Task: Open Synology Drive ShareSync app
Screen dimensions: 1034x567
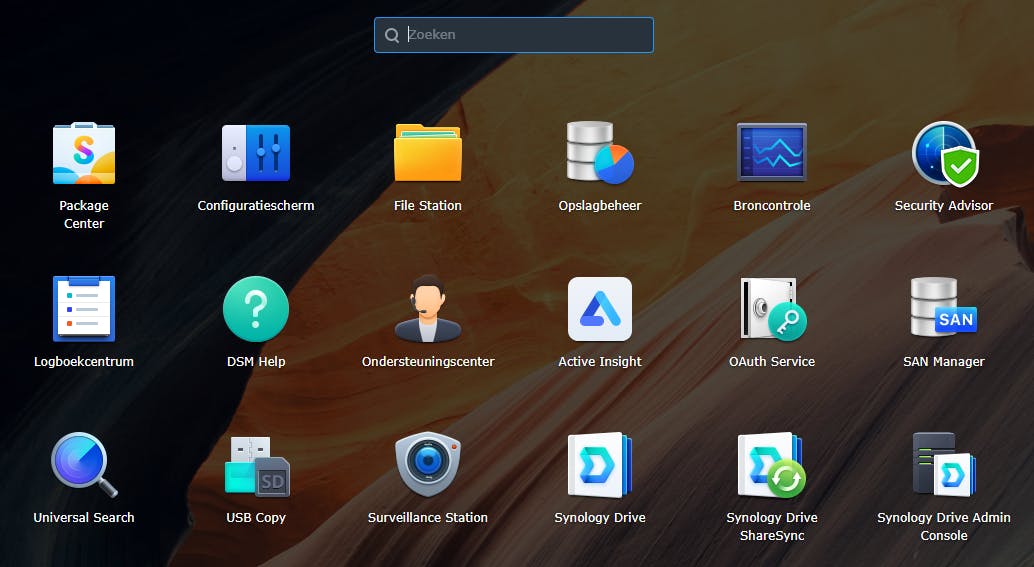Action: coord(772,465)
